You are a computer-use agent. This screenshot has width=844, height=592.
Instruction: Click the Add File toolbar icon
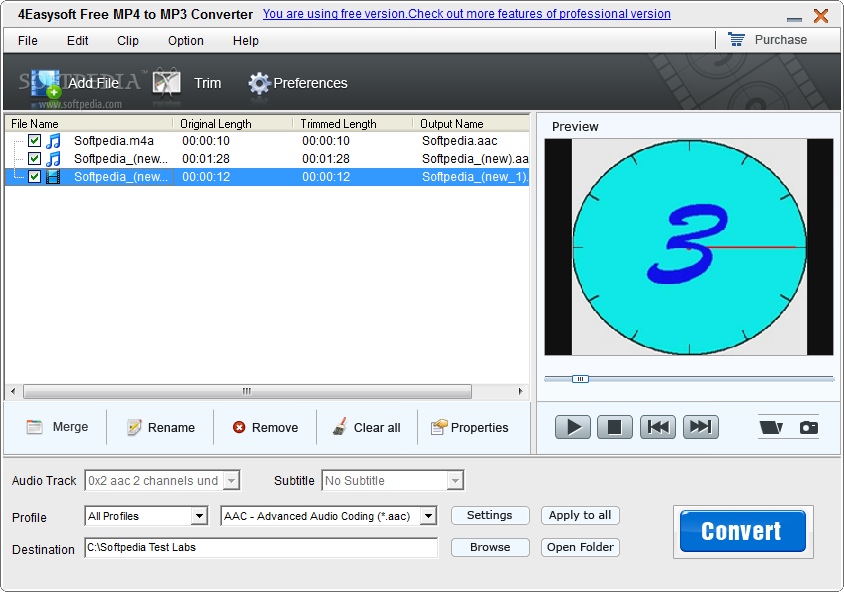(x=46, y=84)
